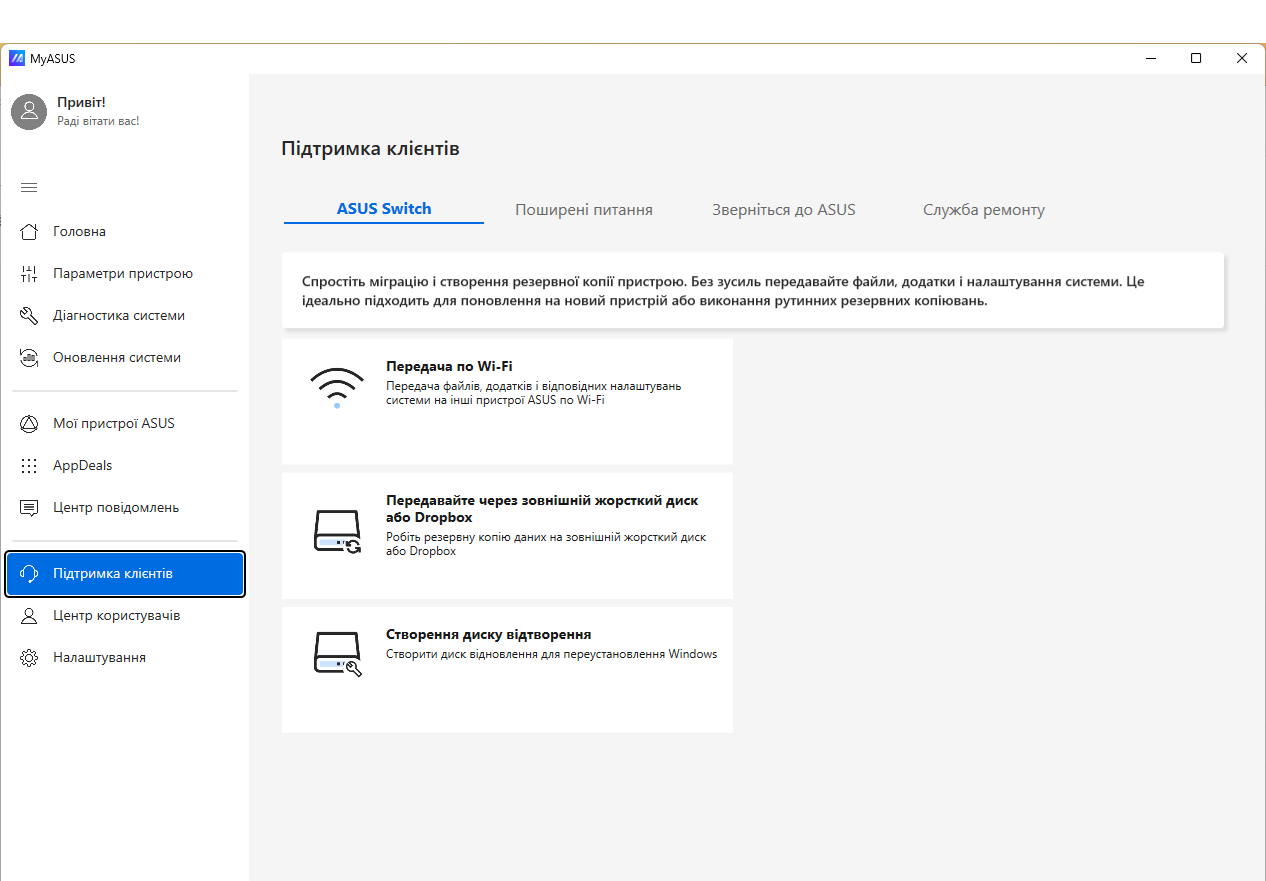Click the recovery disk wrench icon

point(337,654)
